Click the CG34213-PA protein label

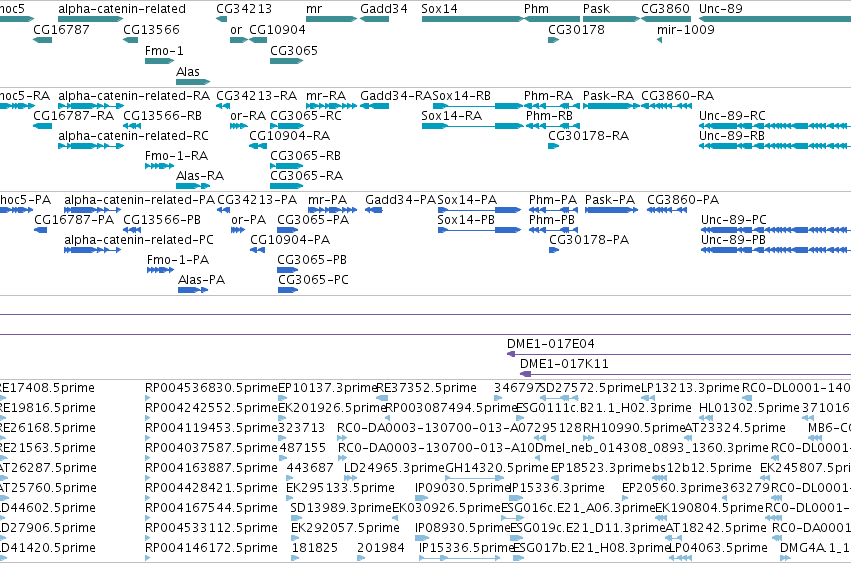[257, 200]
